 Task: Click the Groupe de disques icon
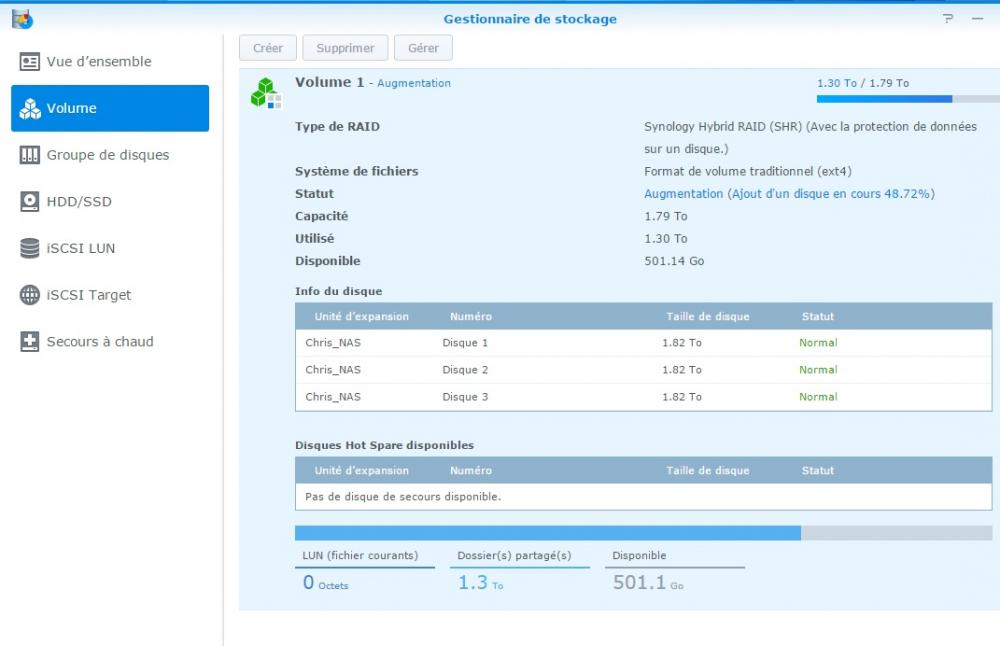point(30,155)
